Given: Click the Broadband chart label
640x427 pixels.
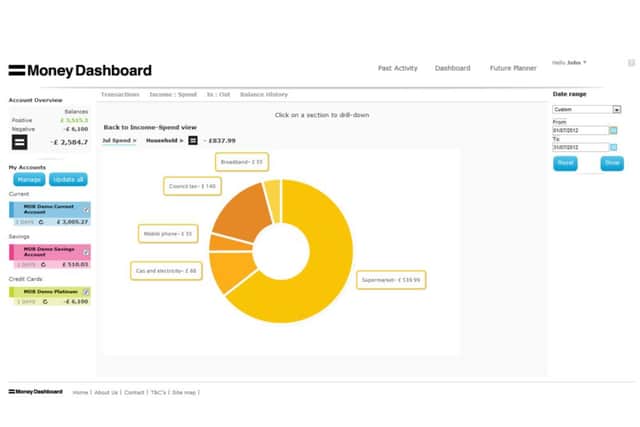Looking at the screenshot, I should point(242,162).
